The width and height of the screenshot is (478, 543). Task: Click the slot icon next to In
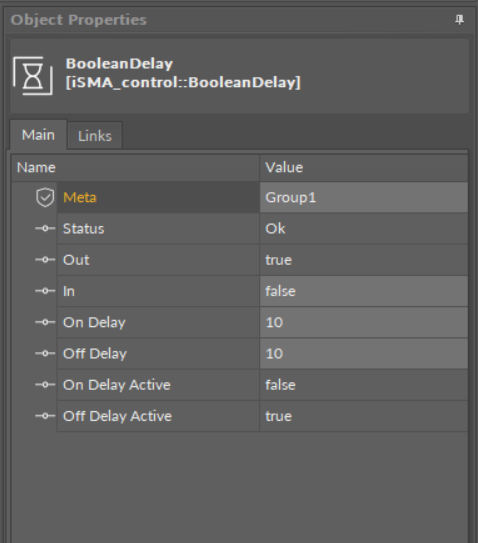[45, 291]
